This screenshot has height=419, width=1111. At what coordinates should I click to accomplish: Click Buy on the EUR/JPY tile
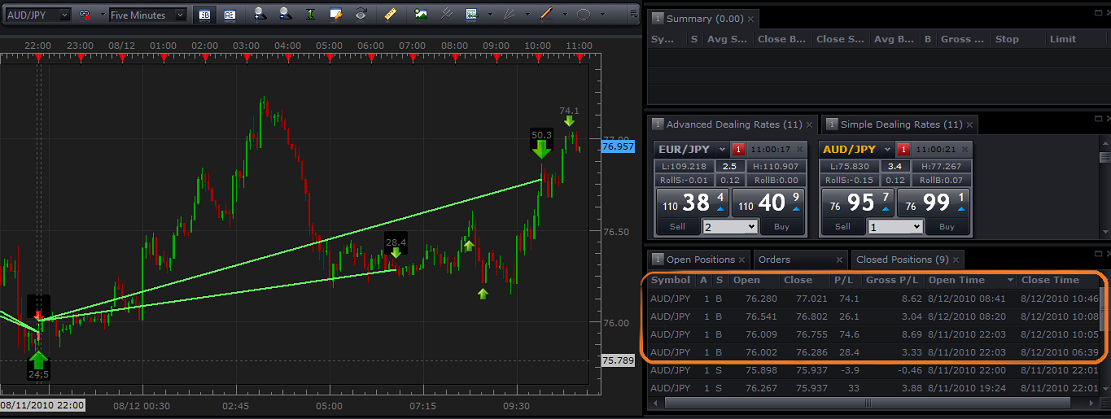point(782,226)
